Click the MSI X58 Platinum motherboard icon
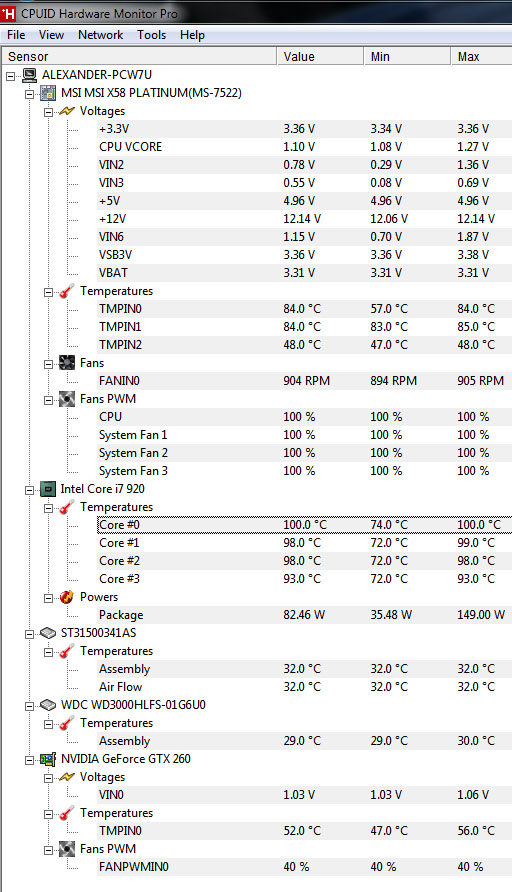512x892 pixels. coord(48,93)
